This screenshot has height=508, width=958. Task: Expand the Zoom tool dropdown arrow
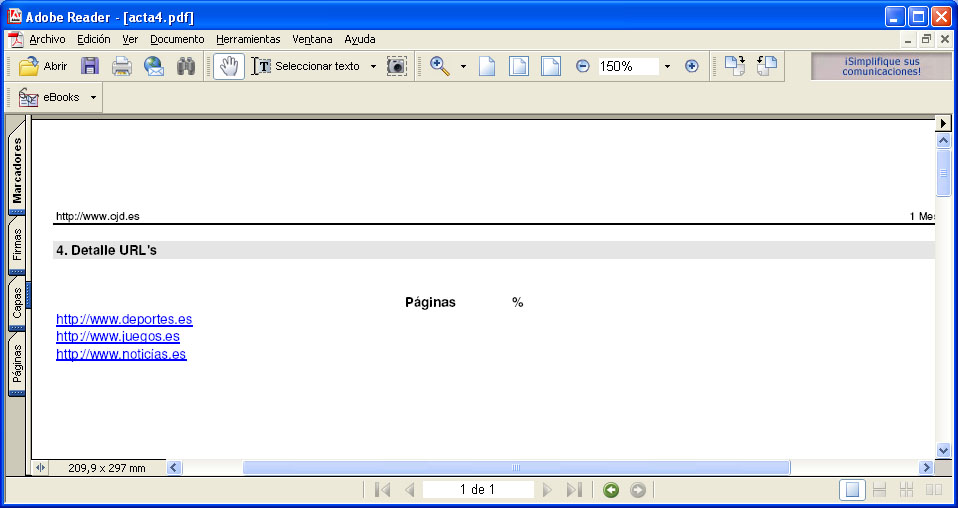463,66
